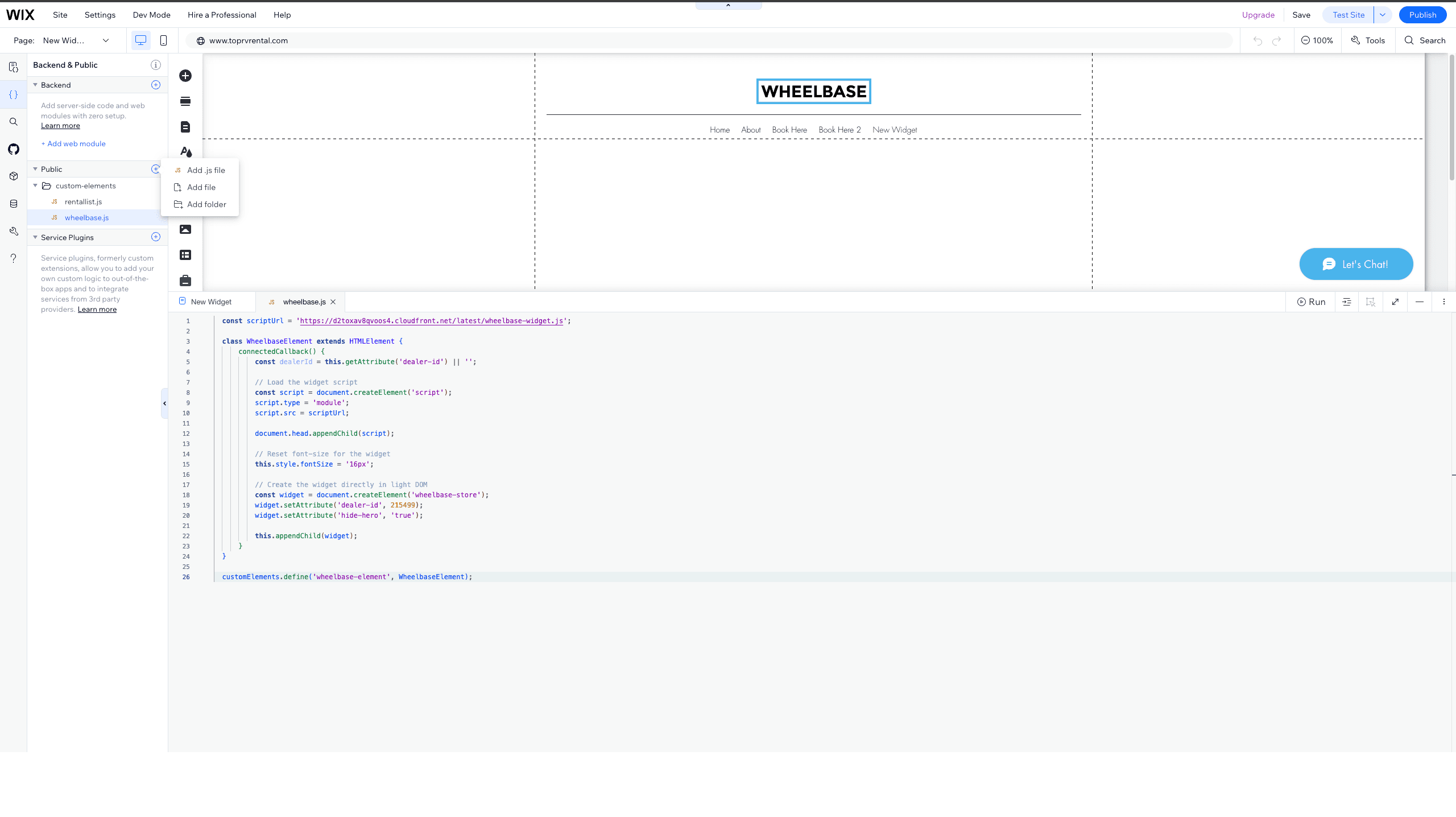Screen dimensions: 1456x817
Task: Click the Packages sidebar icon
Action: [x=13, y=176]
